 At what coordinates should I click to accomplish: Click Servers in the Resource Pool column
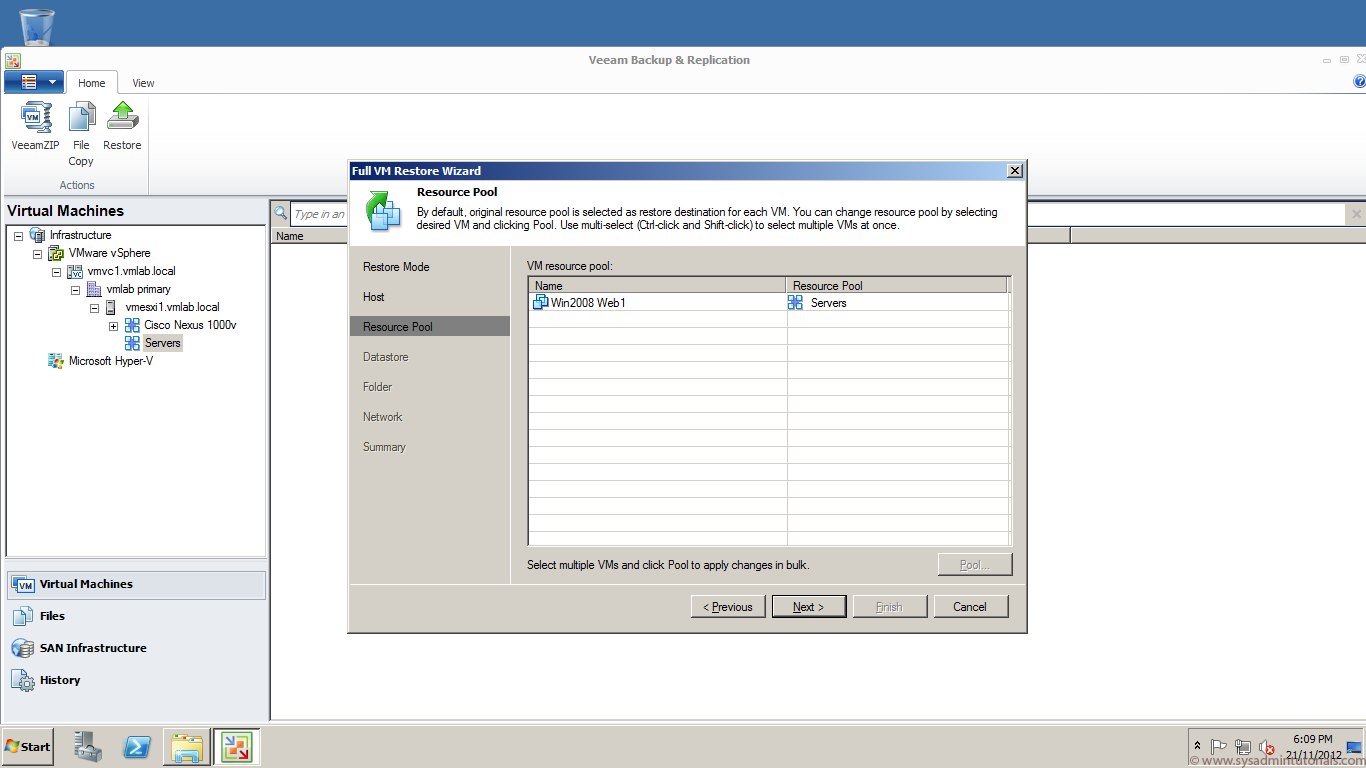pyautogui.click(x=829, y=303)
